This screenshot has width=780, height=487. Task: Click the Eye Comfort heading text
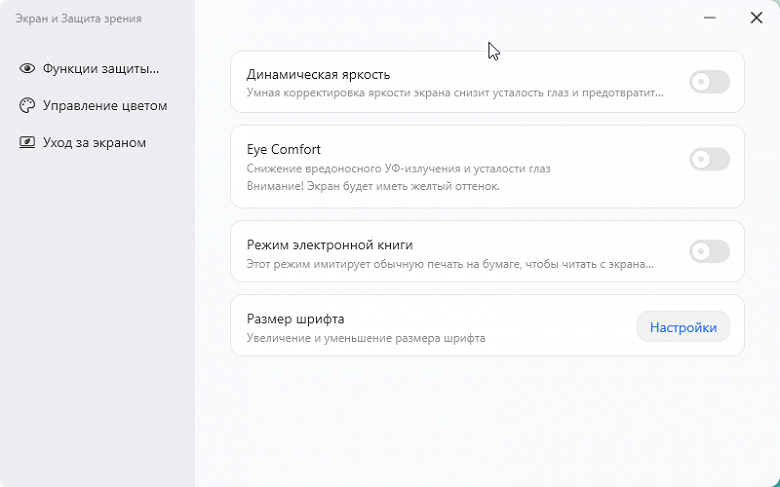click(283, 149)
